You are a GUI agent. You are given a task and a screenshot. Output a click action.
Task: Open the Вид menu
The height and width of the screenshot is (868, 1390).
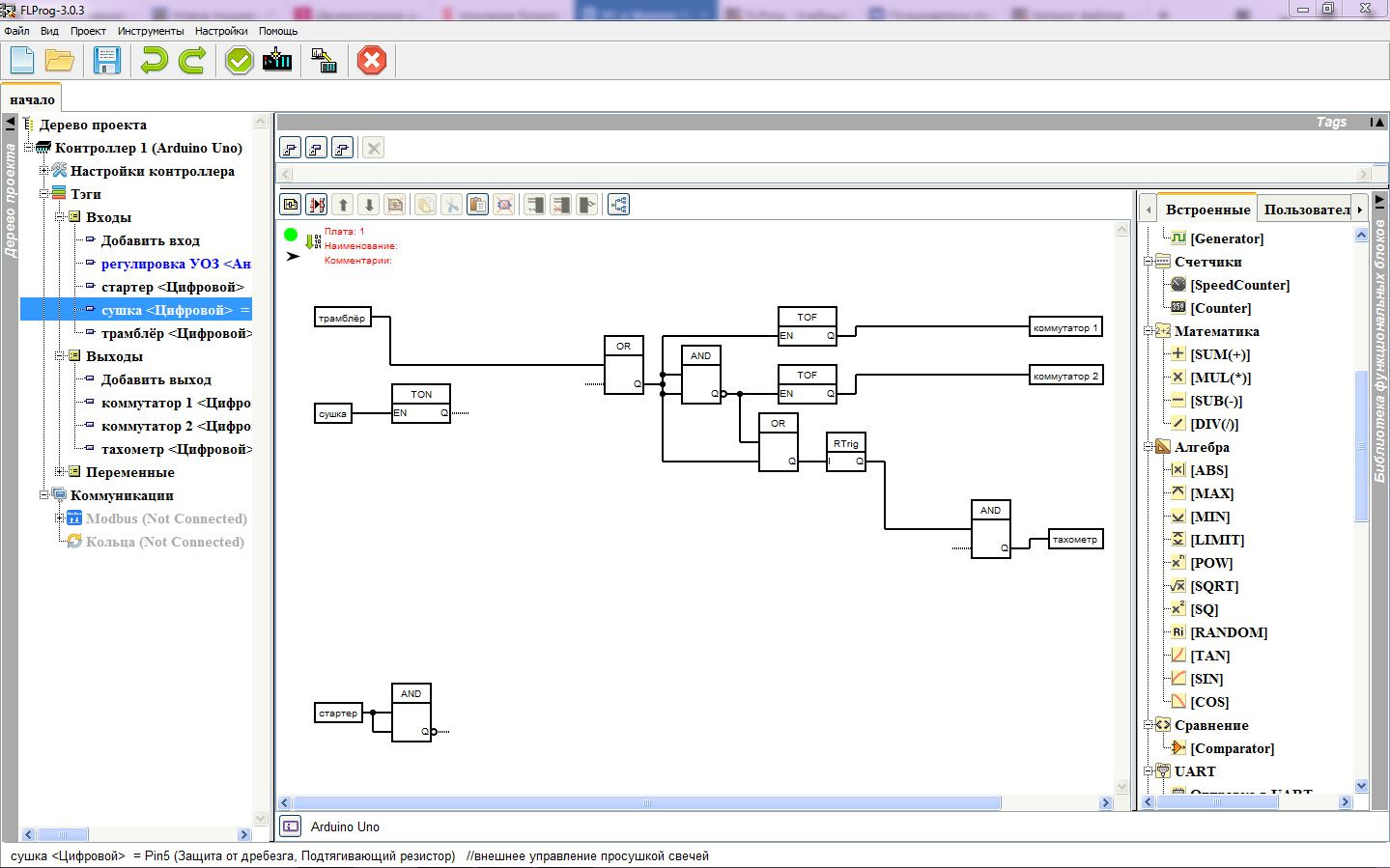pyautogui.click(x=49, y=31)
